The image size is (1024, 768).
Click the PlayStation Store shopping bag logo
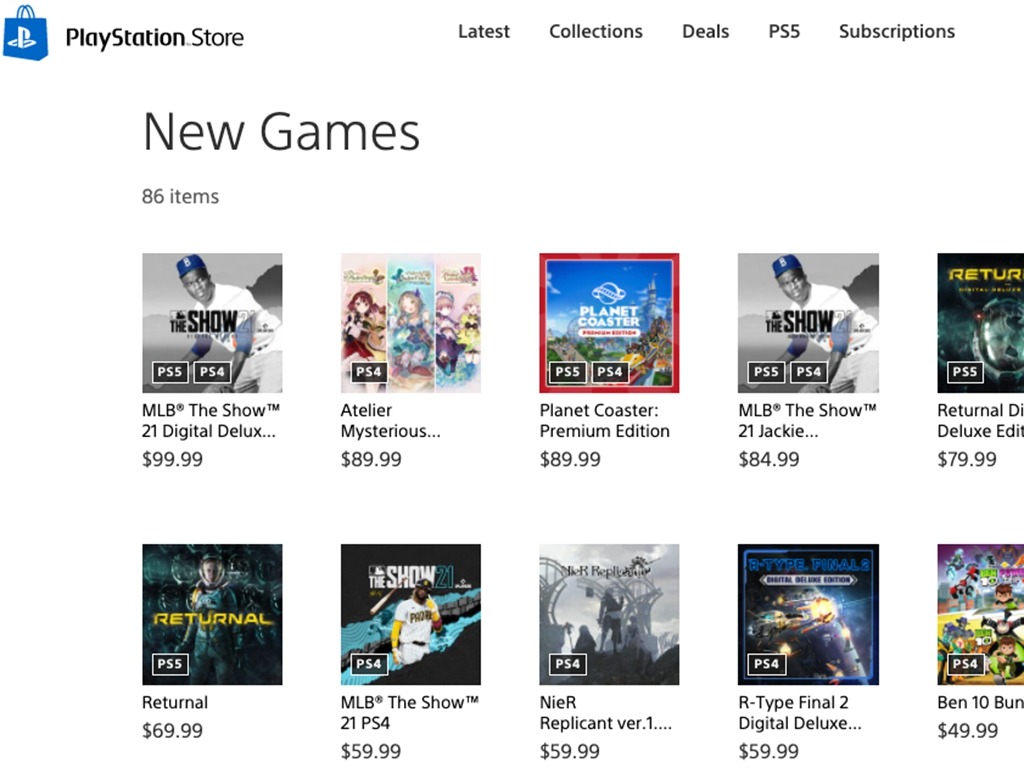coord(26,33)
